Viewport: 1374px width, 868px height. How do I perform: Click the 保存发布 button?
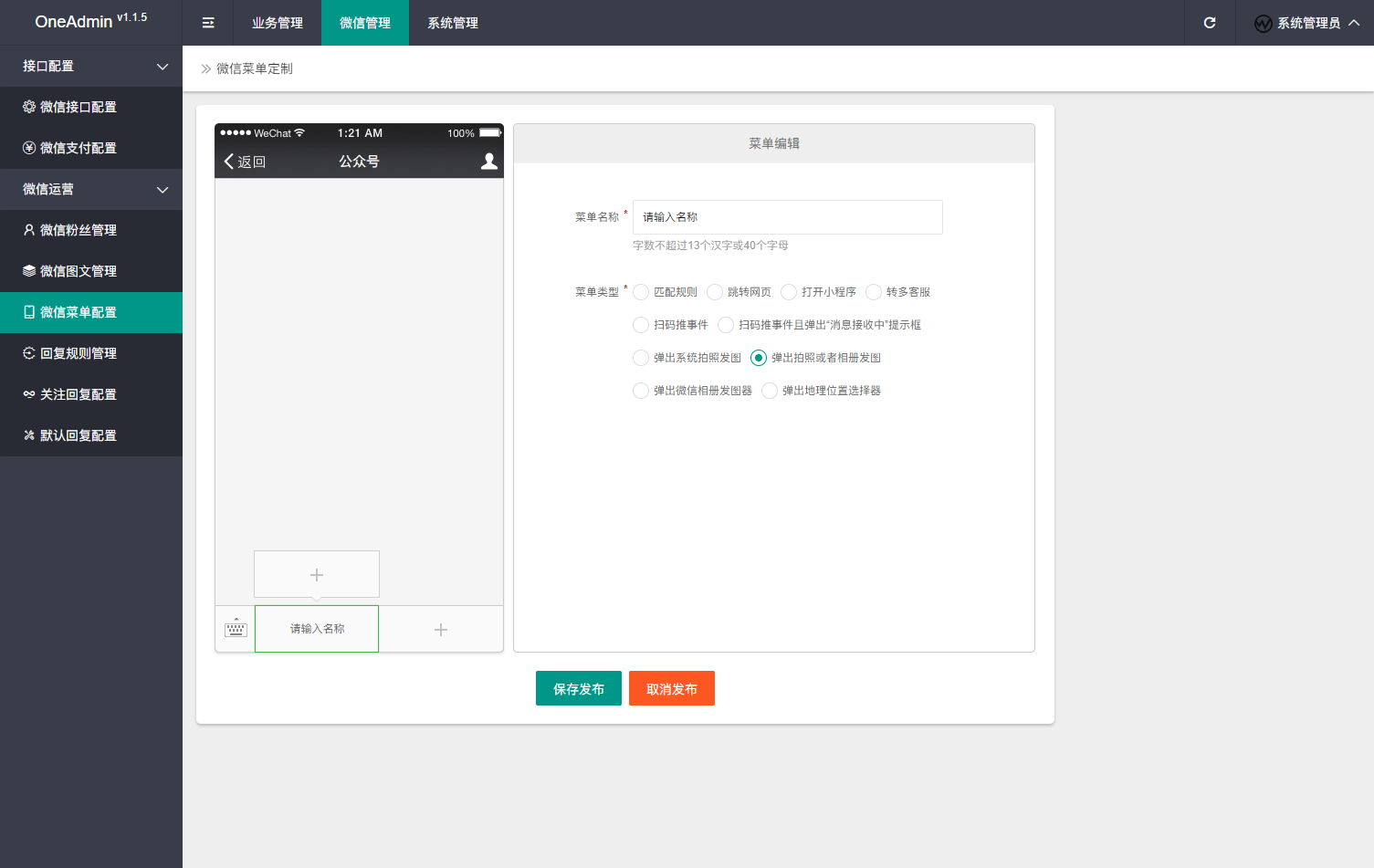(579, 688)
